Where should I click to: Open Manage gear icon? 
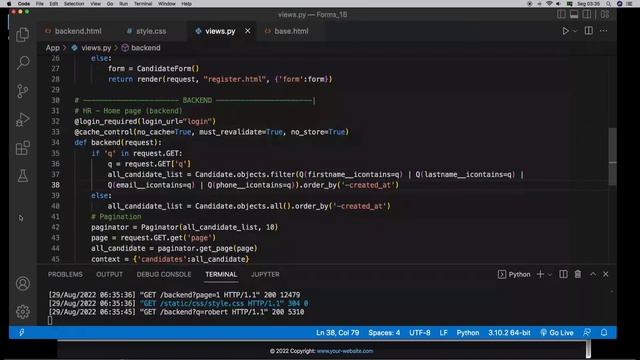point(23,311)
